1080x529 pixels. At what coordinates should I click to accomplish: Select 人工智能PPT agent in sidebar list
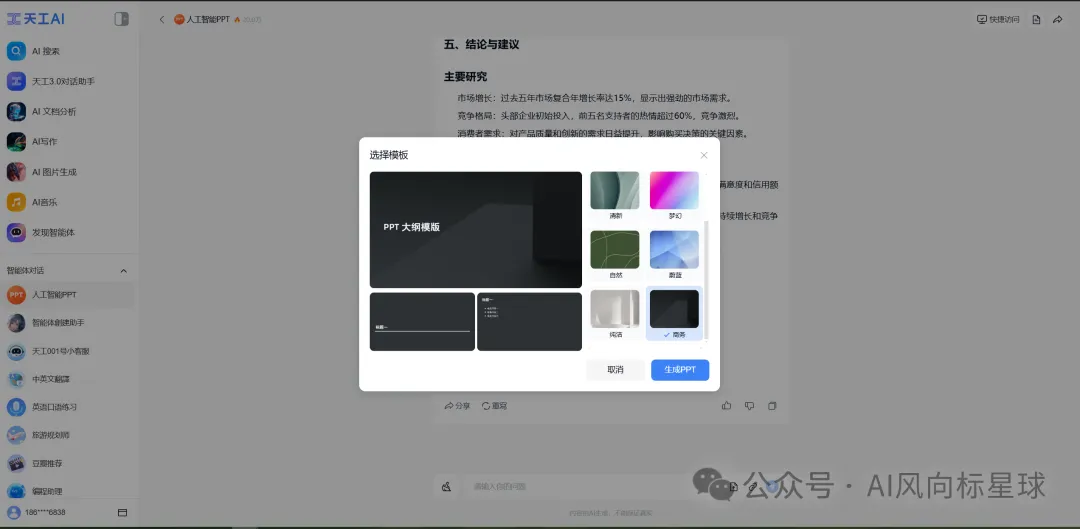[68, 295]
